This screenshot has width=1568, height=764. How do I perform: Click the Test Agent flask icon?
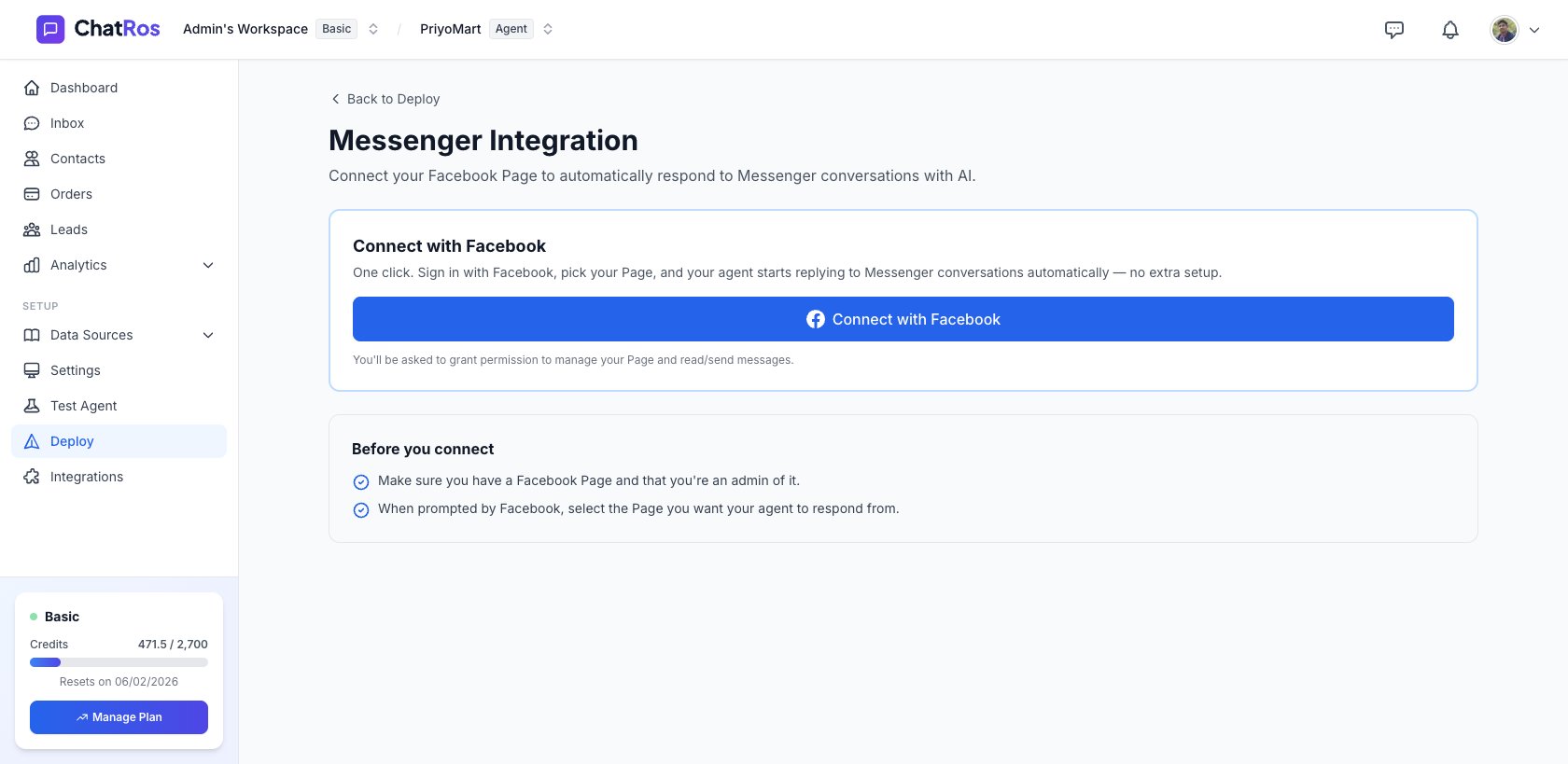pyautogui.click(x=32, y=406)
